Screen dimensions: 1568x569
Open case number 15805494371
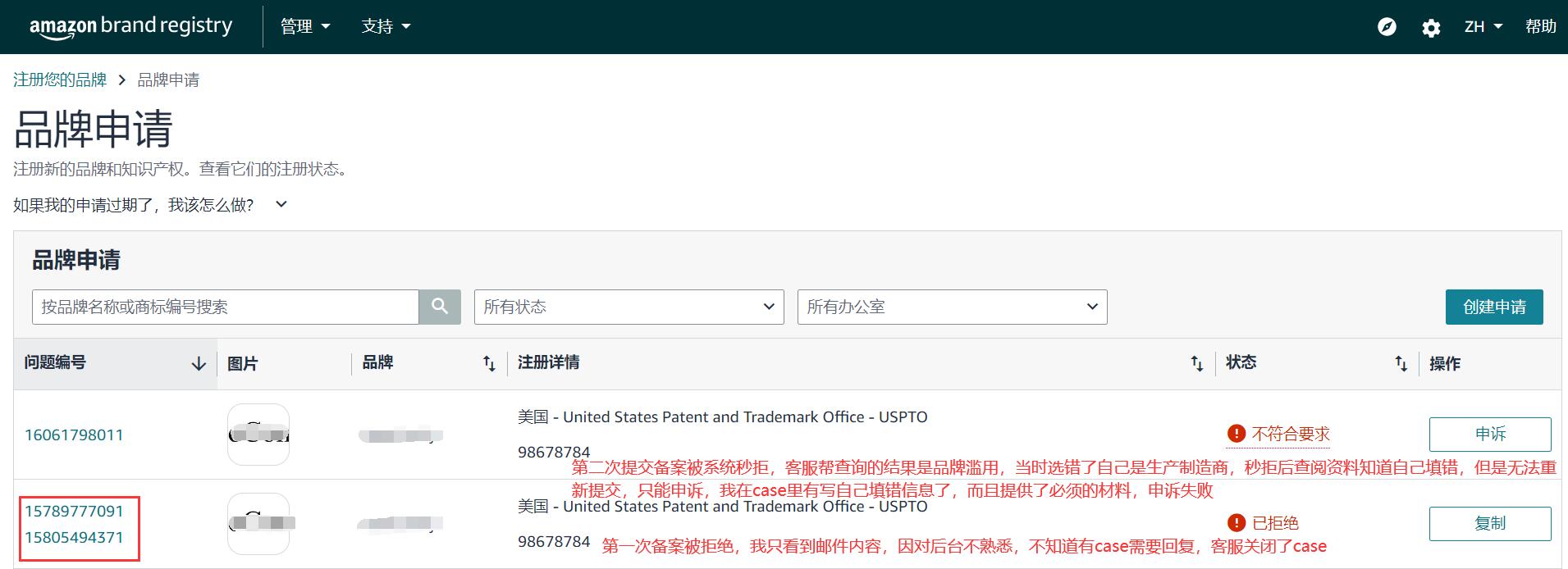tap(74, 537)
